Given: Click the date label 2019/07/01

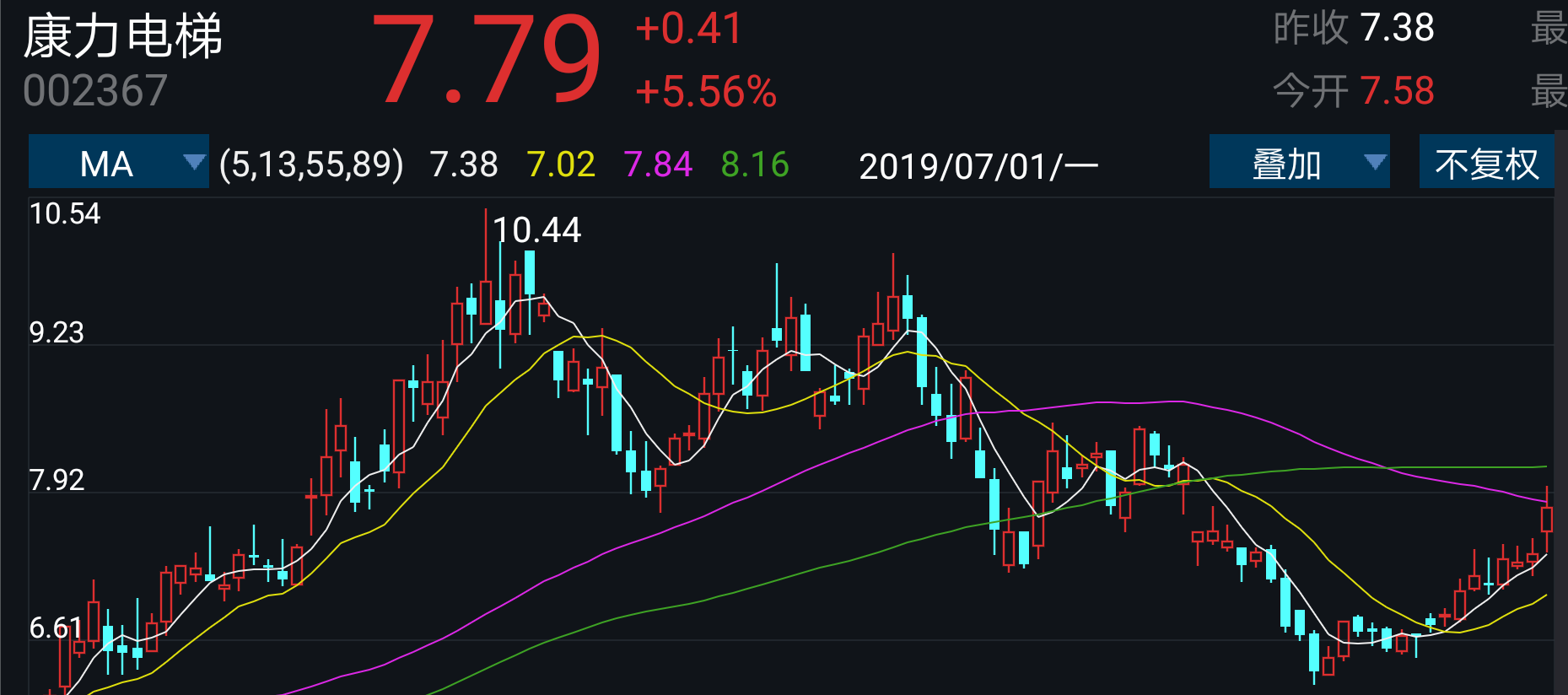Looking at the screenshot, I should pyautogui.click(x=978, y=166).
